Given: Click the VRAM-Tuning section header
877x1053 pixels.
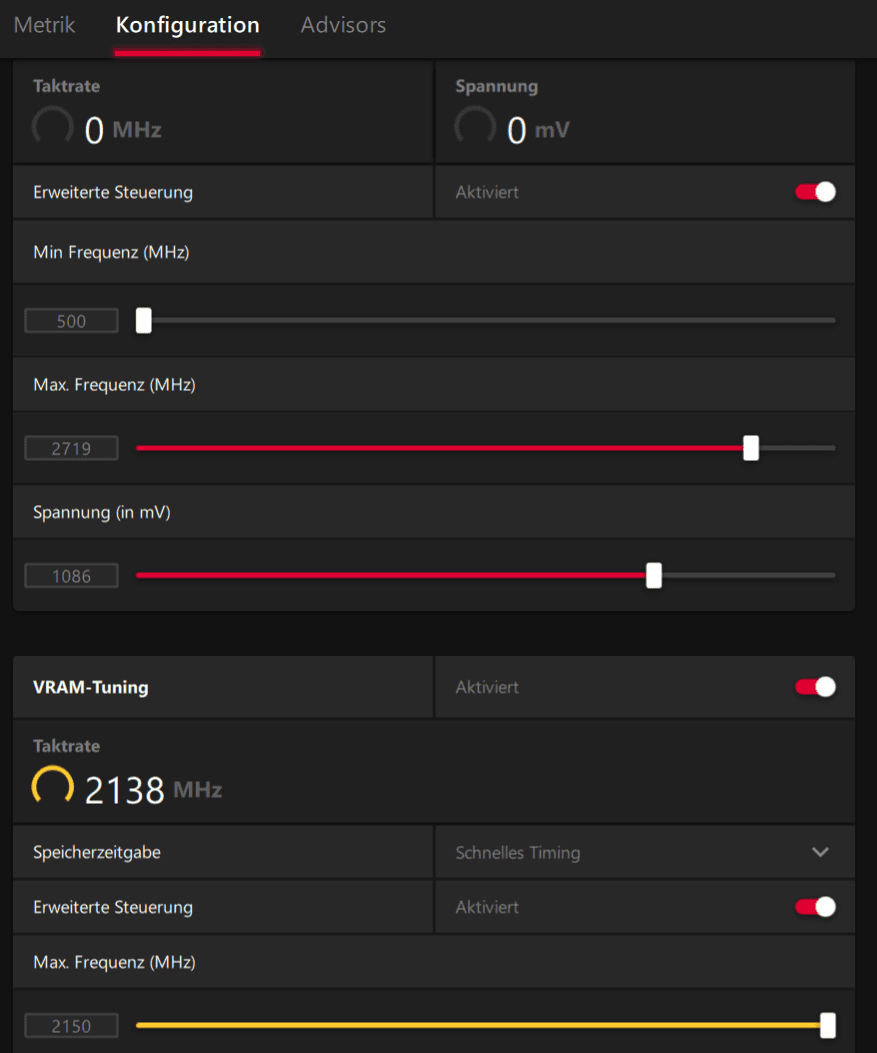Looking at the screenshot, I should [91, 687].
